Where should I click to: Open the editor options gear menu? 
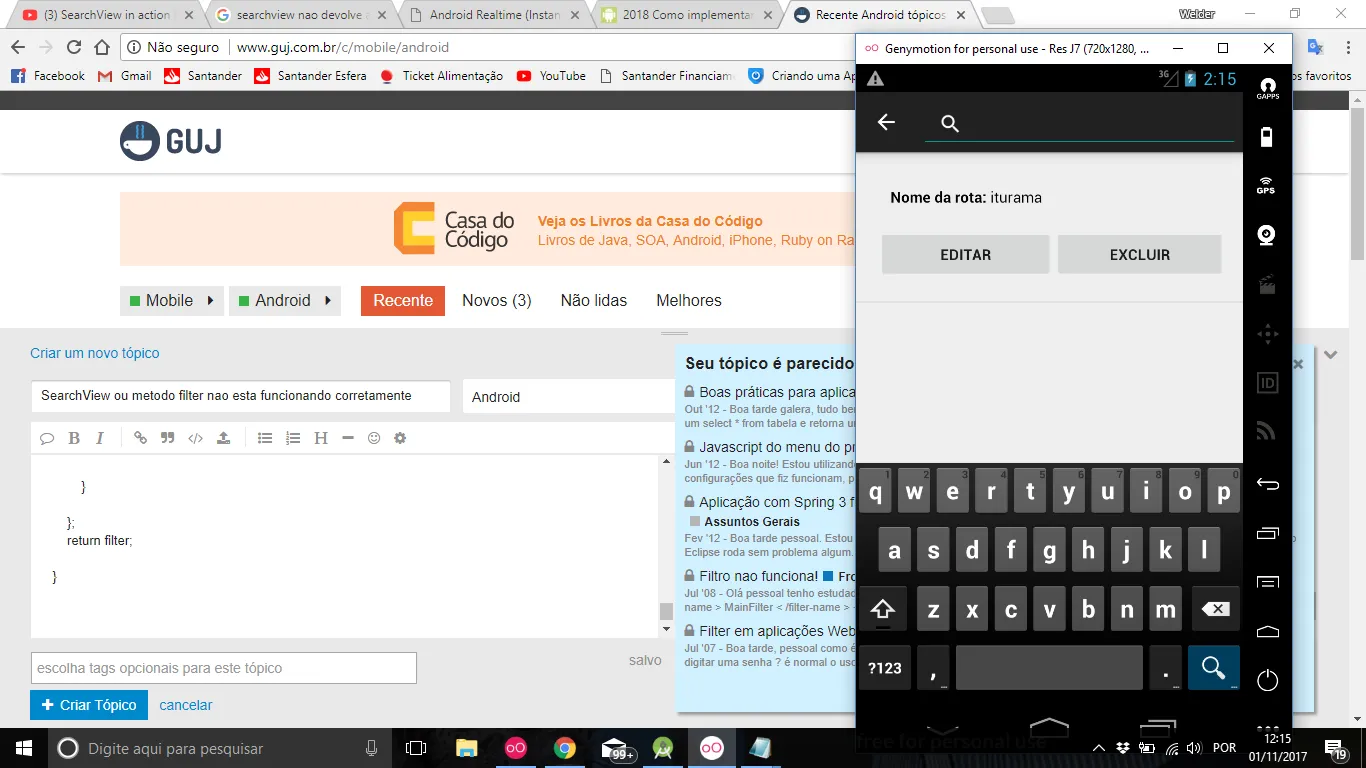coord(400,438)
